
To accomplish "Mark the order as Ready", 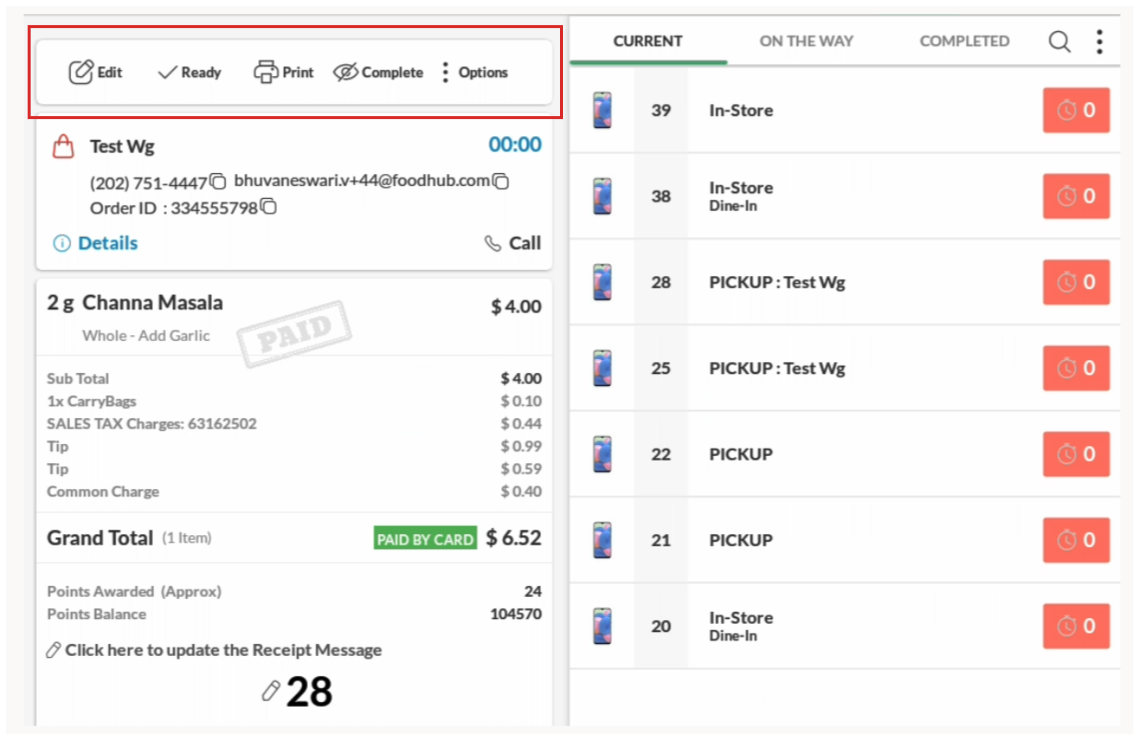I will click(x=189, y=72).
